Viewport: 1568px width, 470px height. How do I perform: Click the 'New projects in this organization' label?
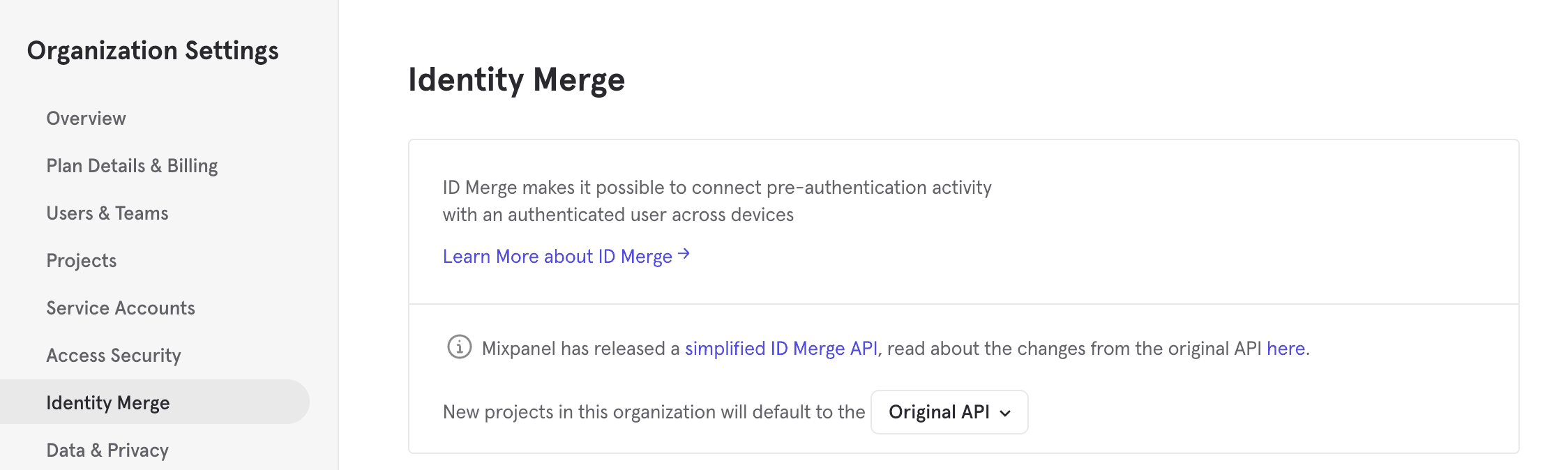tap(654, 412)
